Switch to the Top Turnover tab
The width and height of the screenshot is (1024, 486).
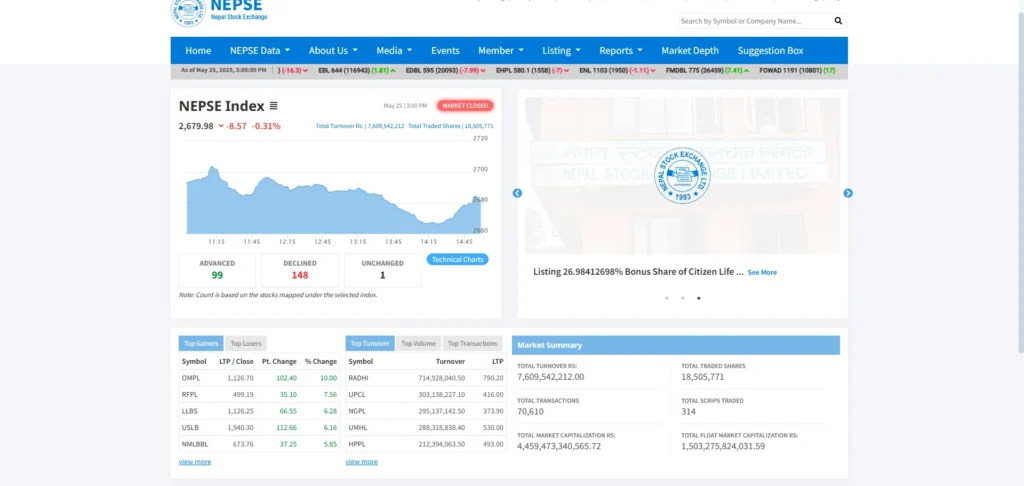tap(370, 343)
